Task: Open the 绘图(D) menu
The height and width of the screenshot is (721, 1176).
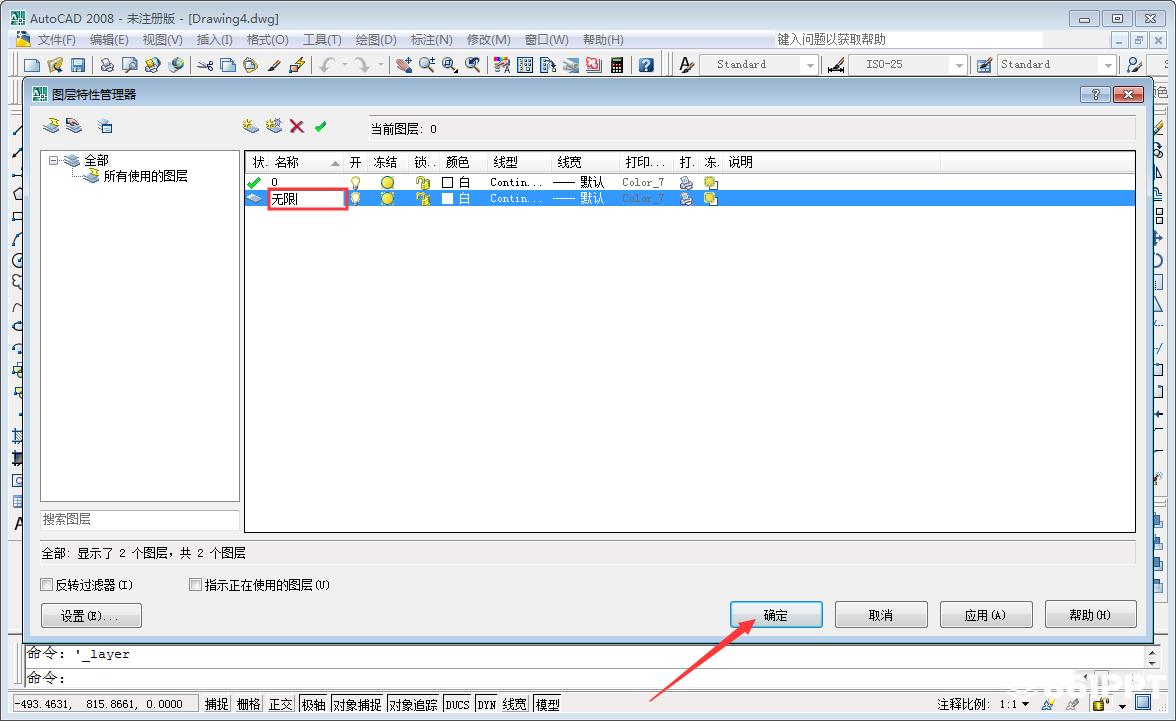Action: 376,39
